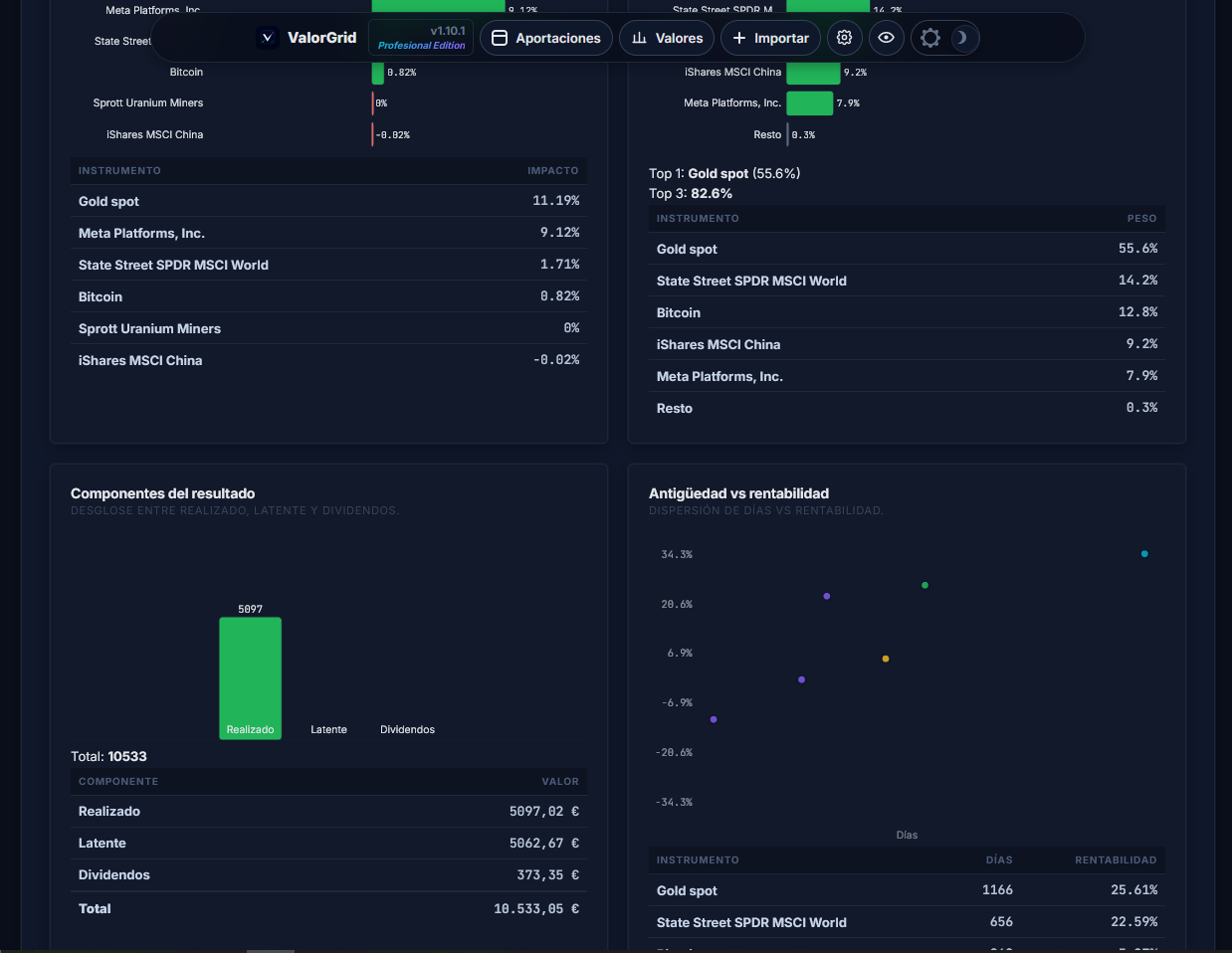Click the Latente label under the chart
The image size is (1232, 953).
[x=328, y=729]
